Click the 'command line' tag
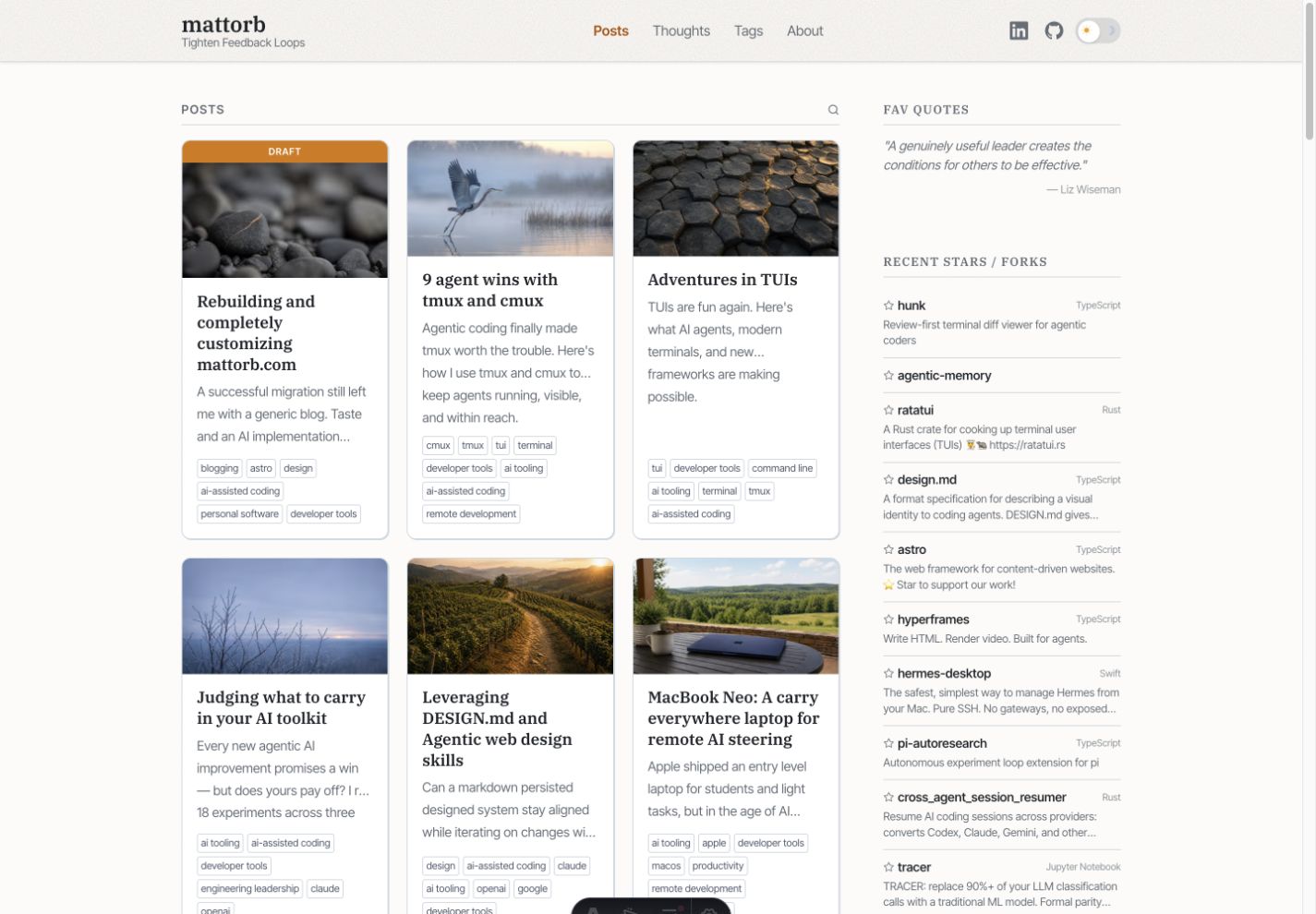This screenshot has width=1316, height=914. (x=782, y=468)
